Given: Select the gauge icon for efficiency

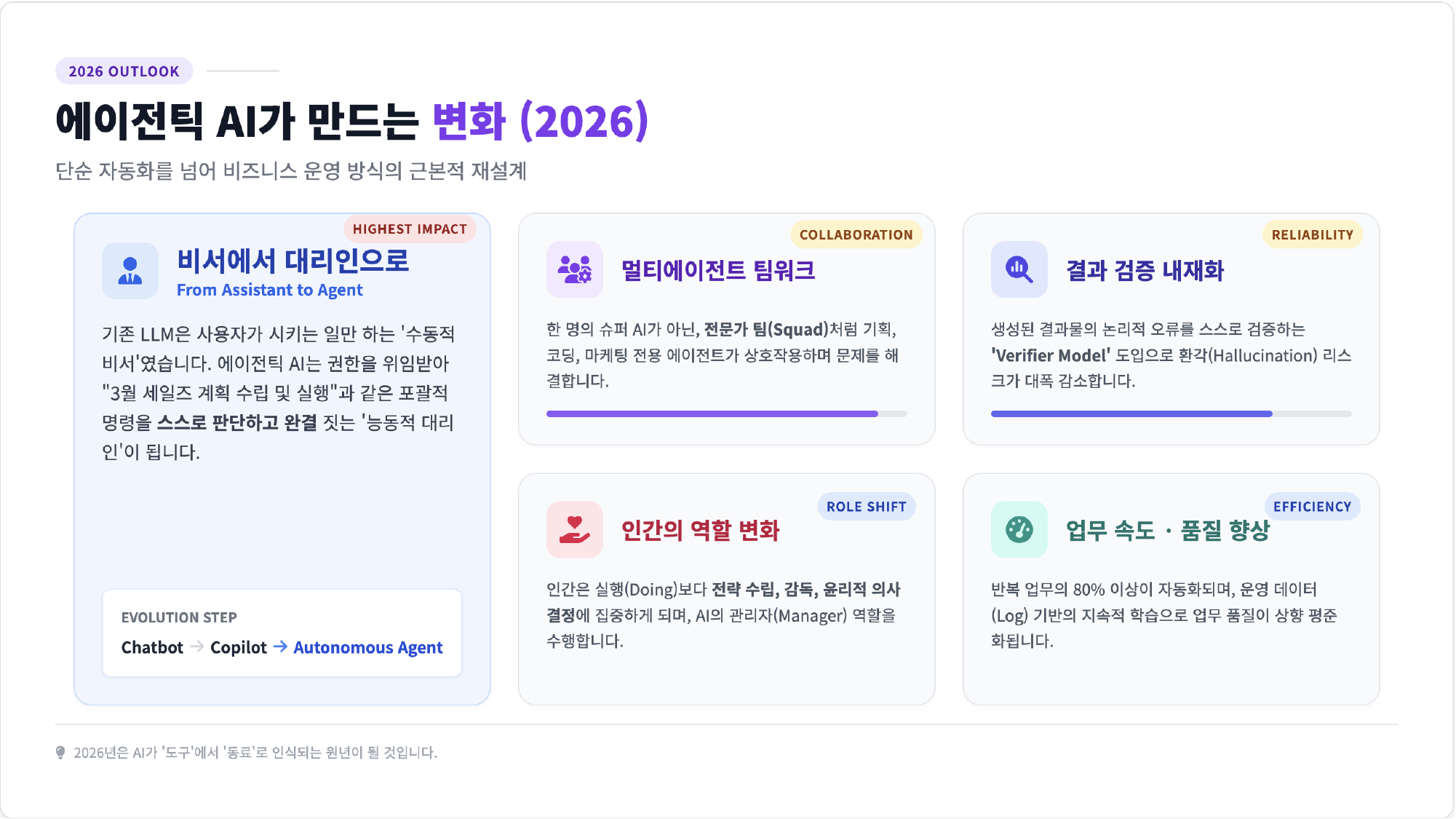Looking at the screenshot, I should point(1019,530).
